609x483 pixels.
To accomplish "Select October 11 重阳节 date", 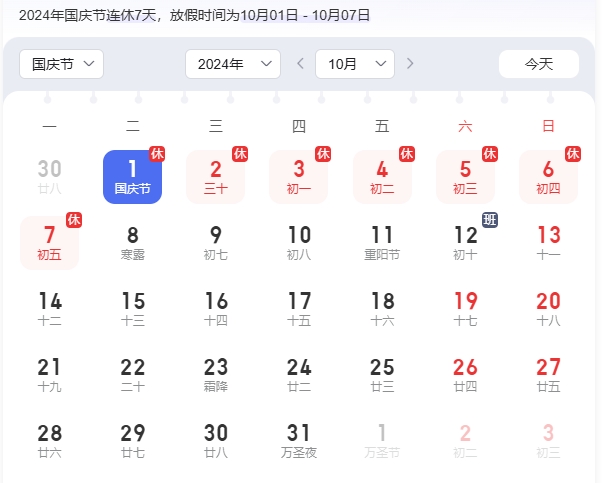I will (x=382, y=243).
